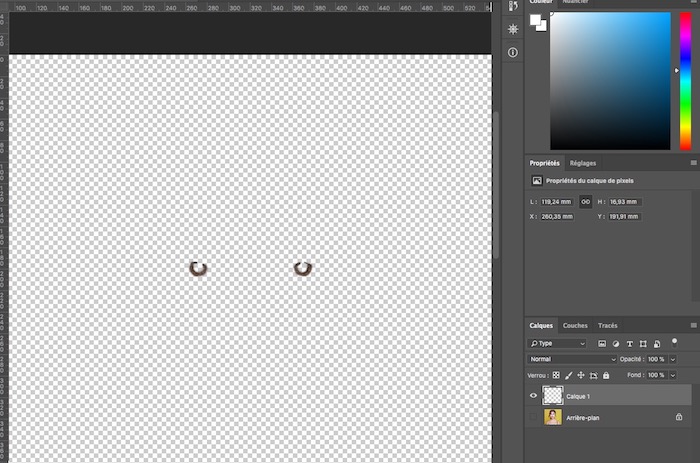Screen dimensions: 700x463
Task: Click the Propriétés du calque de pixels label
Action: tap(590, 181)
